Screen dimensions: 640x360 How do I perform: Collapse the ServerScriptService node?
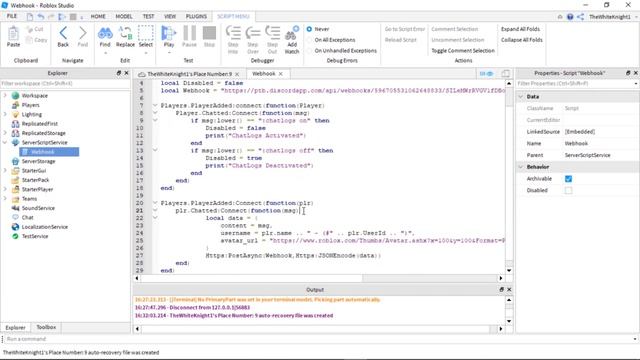tap(5, 142)
